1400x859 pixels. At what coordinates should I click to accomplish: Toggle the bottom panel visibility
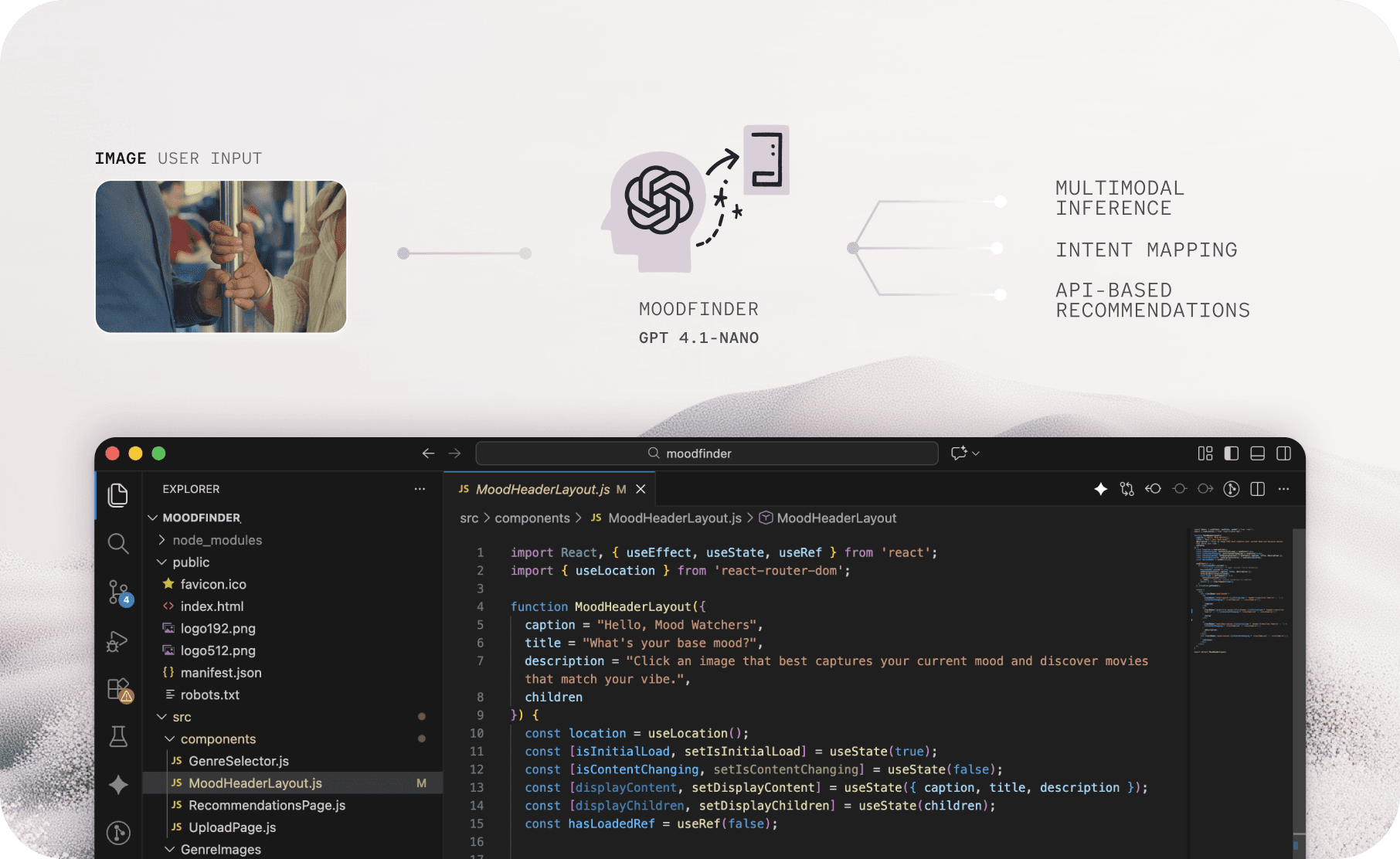[1258, 453]
